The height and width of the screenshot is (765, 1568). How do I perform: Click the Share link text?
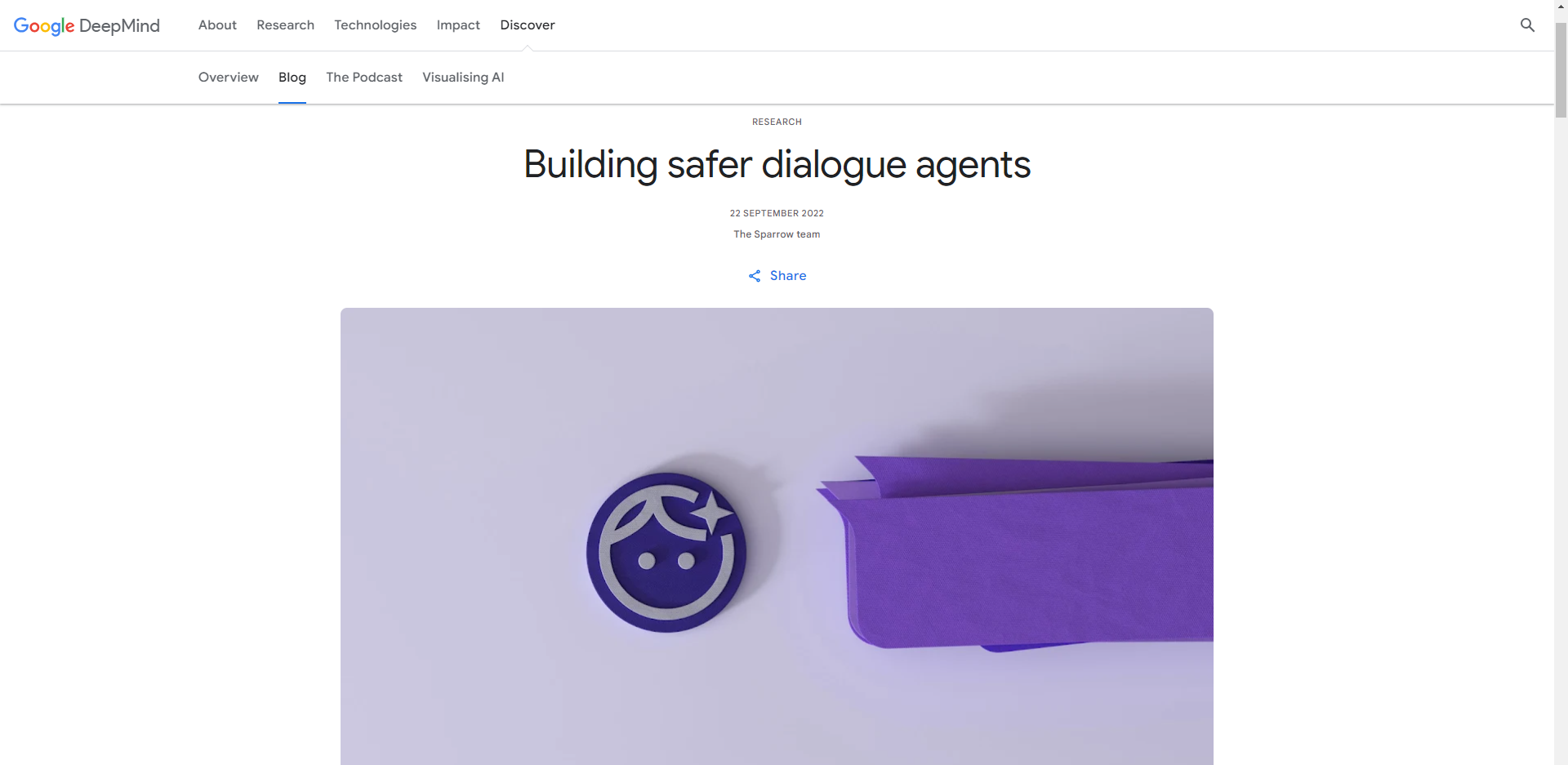[788, 276]
